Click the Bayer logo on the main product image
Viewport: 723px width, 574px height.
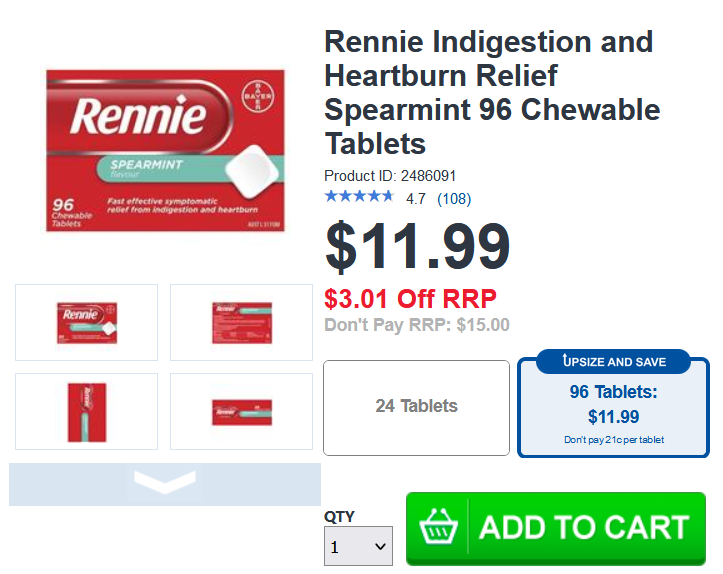tap(258, 100)
